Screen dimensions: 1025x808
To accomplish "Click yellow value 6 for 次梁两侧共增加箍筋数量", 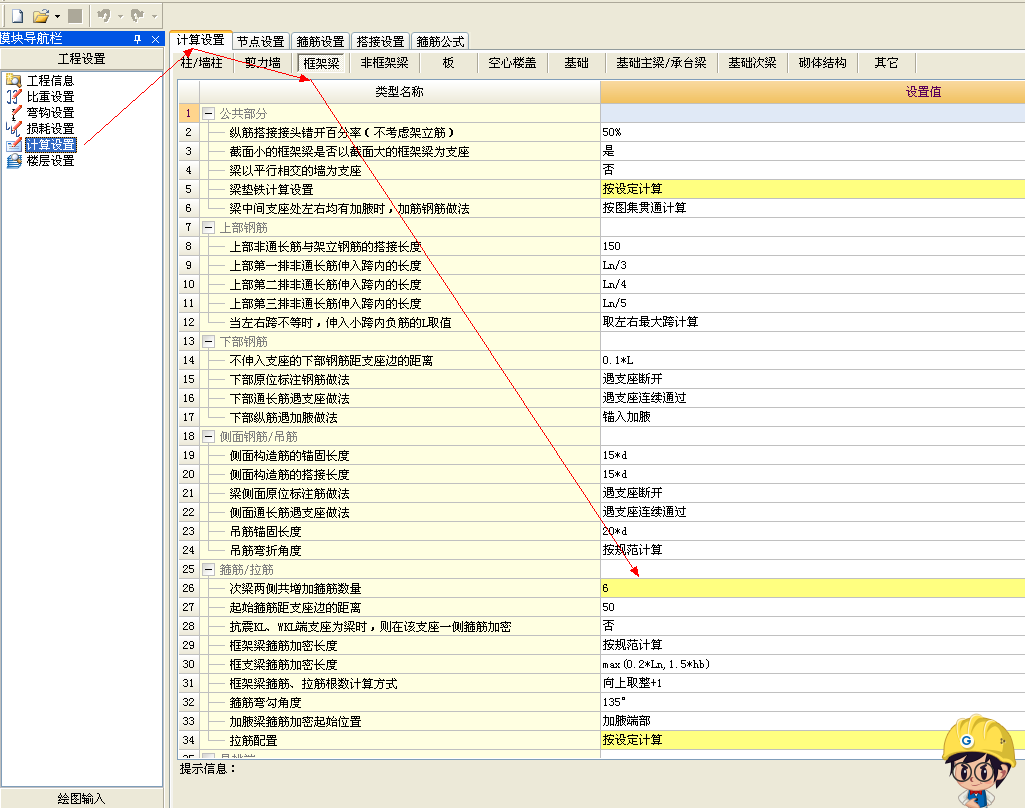I will click(x=813, y=588).
